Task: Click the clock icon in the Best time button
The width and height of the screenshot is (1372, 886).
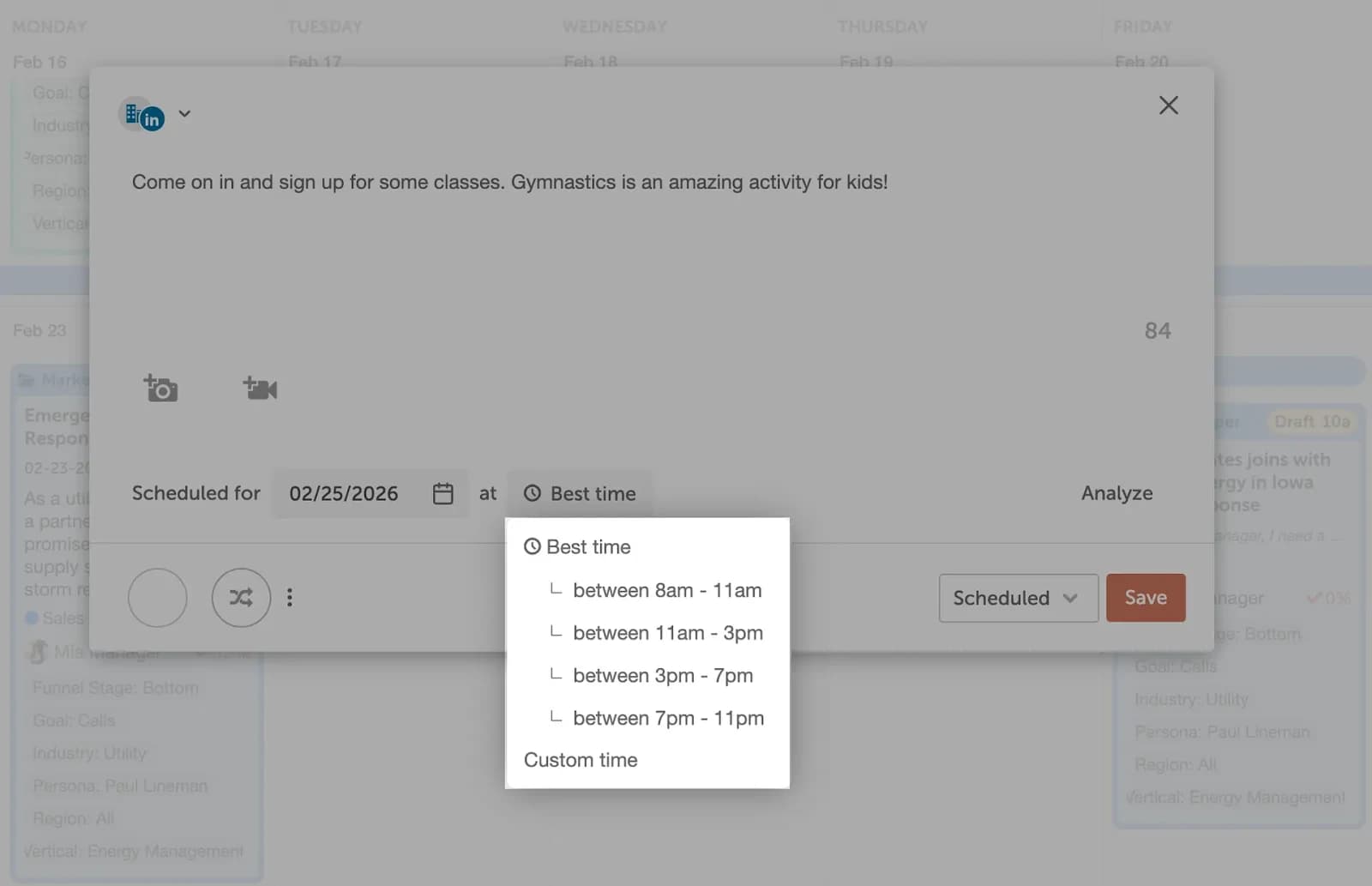Action: tap(533, 493)
